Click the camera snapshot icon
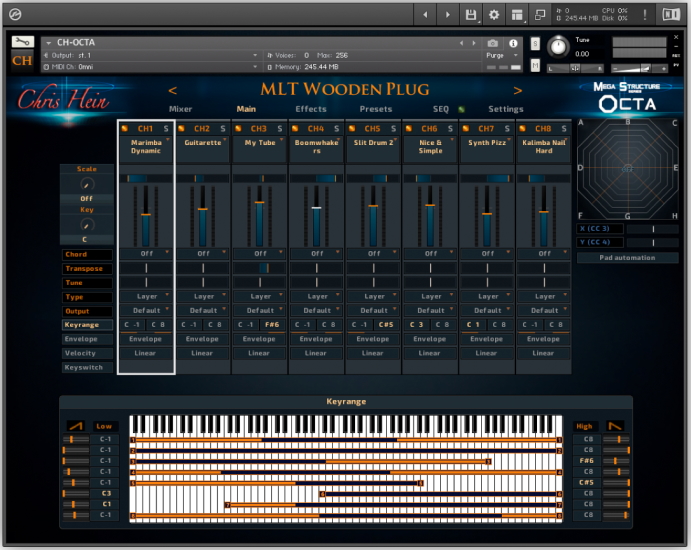The image size is (691, 550). 493,43
